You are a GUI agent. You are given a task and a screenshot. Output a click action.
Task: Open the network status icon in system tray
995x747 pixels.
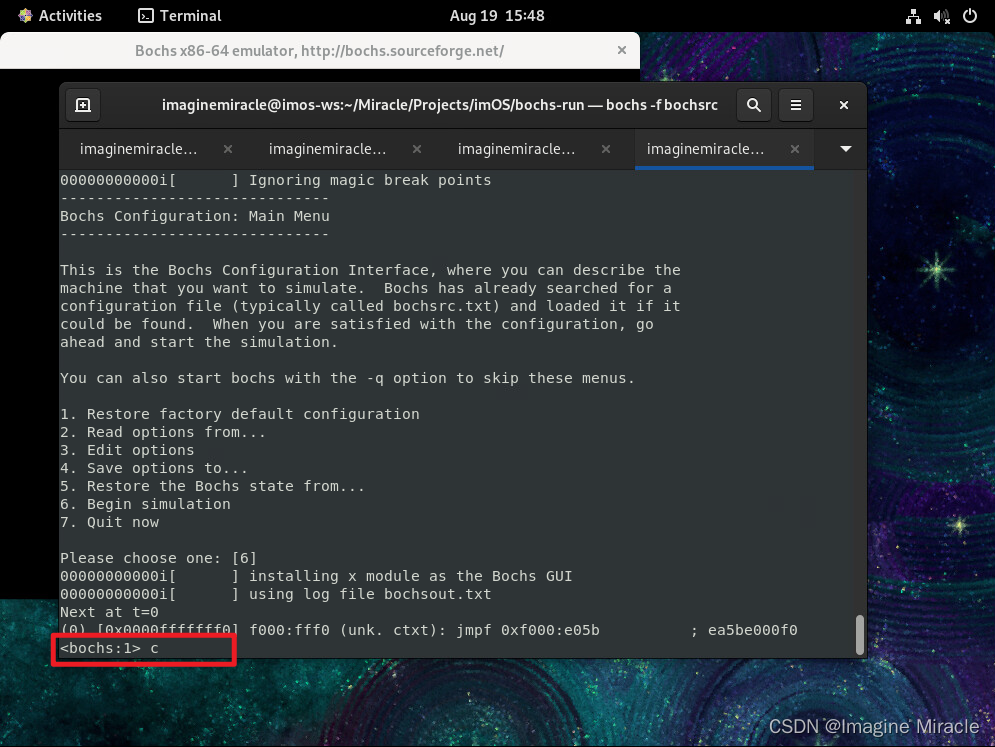[913, 17]
